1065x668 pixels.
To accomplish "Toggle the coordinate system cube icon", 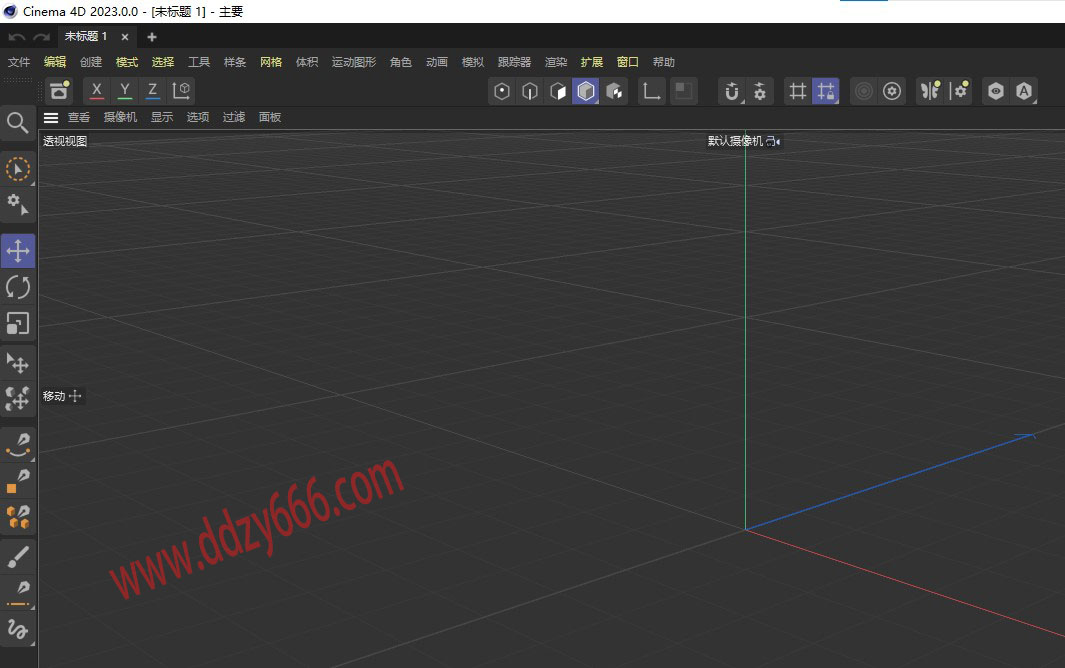I will coord(181,90).
